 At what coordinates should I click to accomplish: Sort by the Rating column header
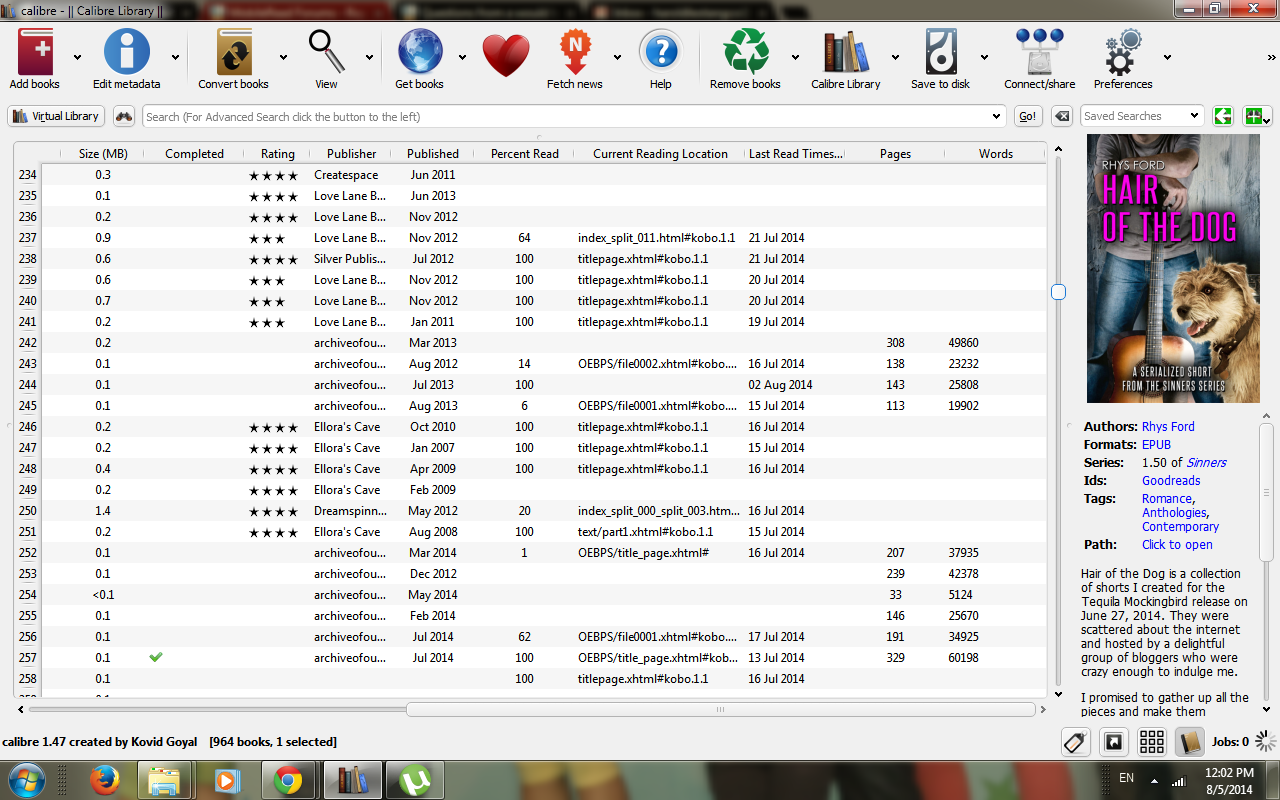[x=277, y=154]
